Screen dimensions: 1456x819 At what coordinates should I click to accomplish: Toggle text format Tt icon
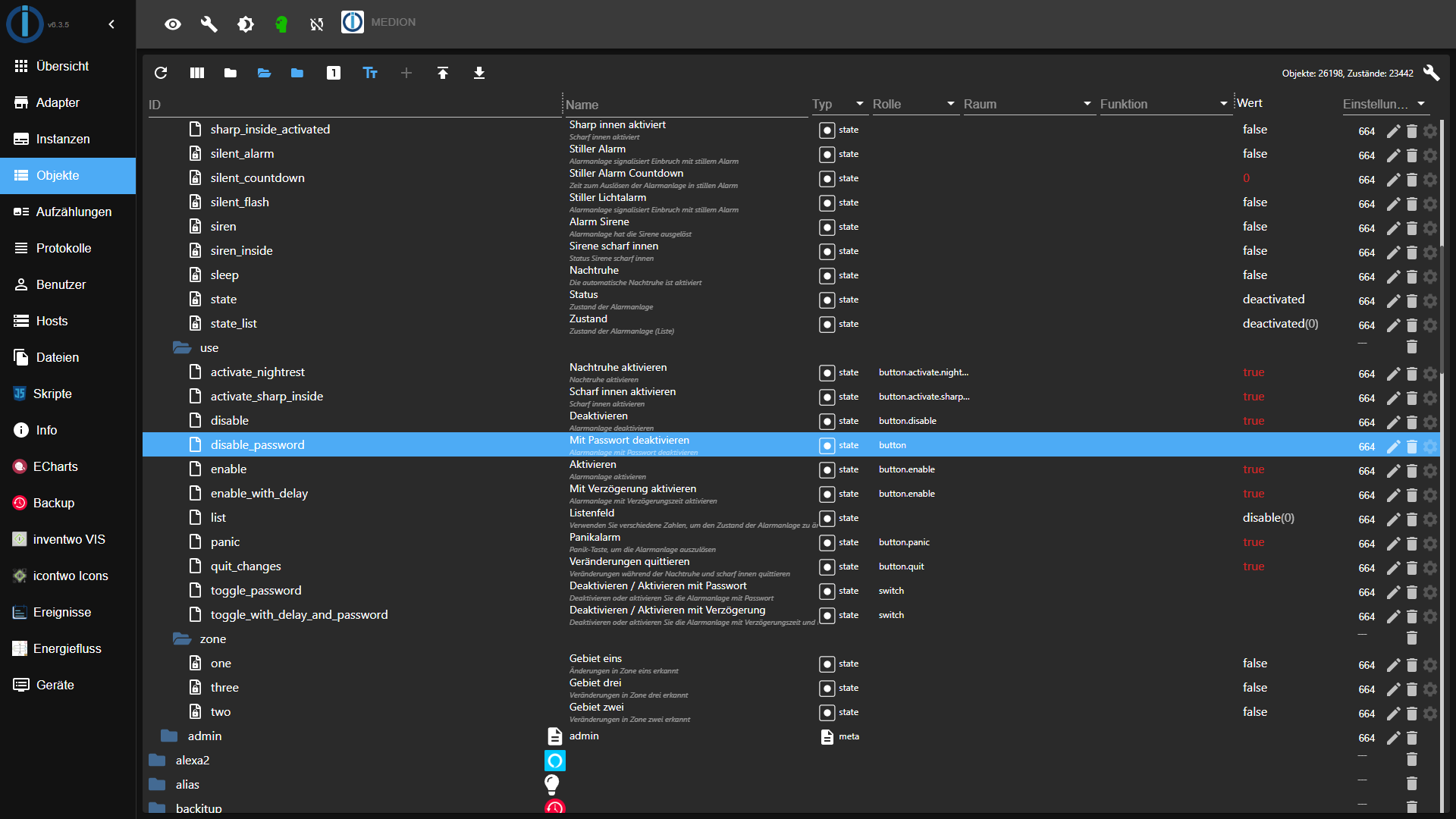click(x=370, y=73)
